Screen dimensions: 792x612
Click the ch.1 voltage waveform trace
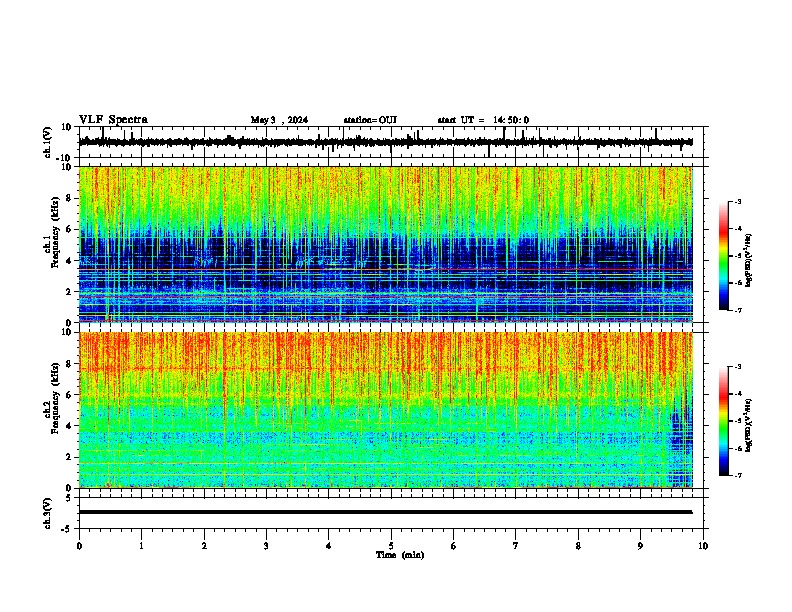point(386,142)
